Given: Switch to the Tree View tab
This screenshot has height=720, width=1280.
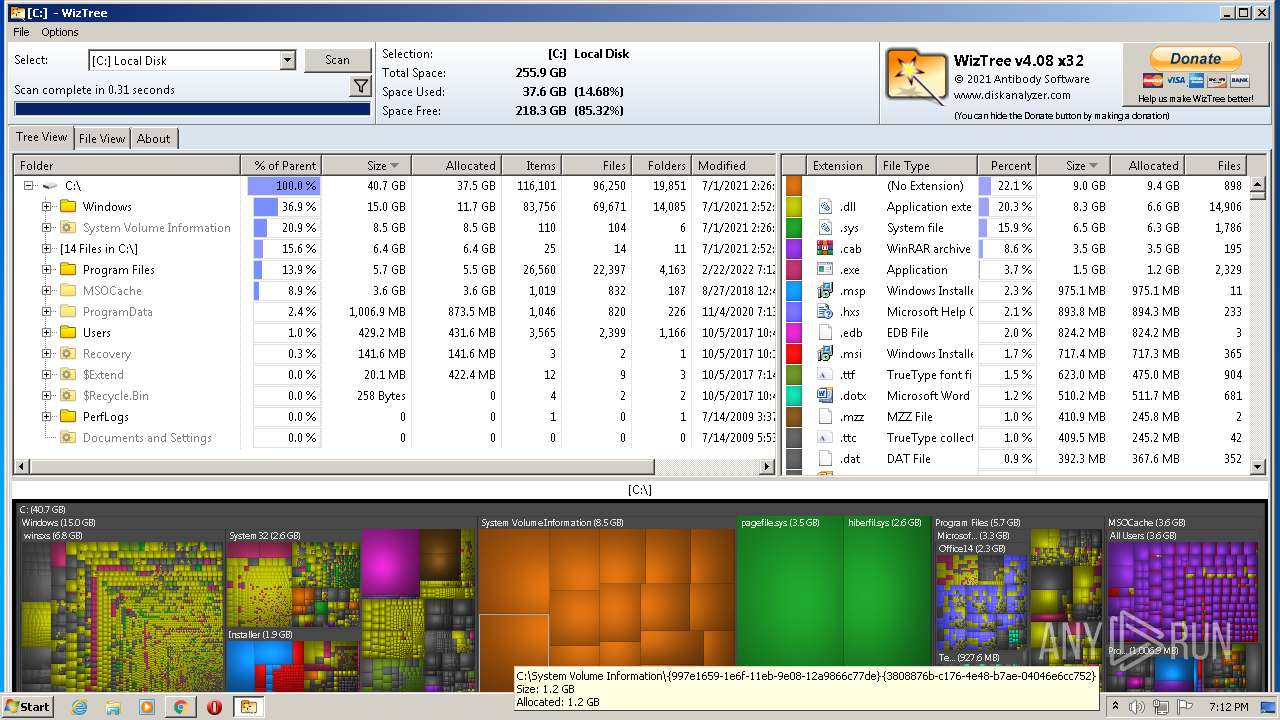Looking at the screenshot, I should [42, 138].
